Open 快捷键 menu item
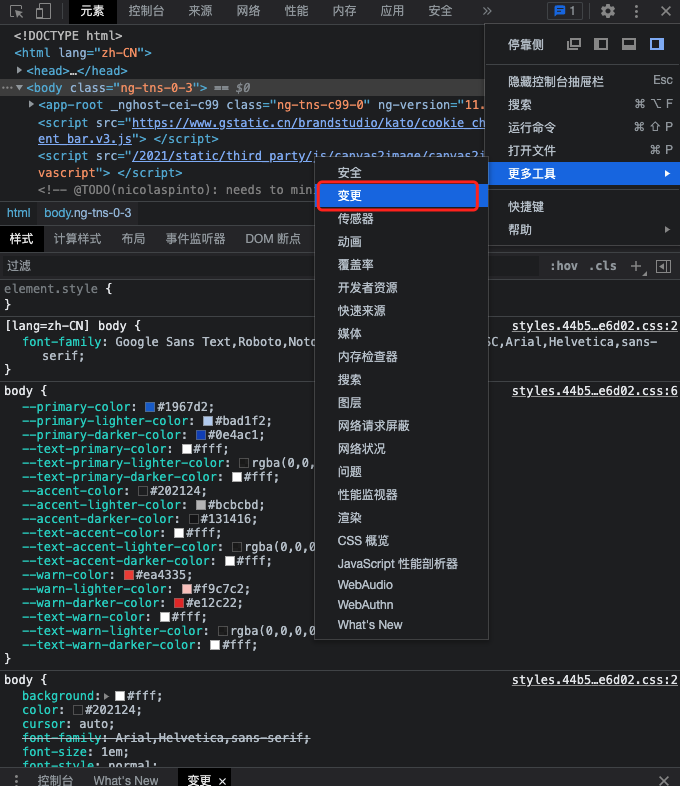 click(x=584, y=207)
